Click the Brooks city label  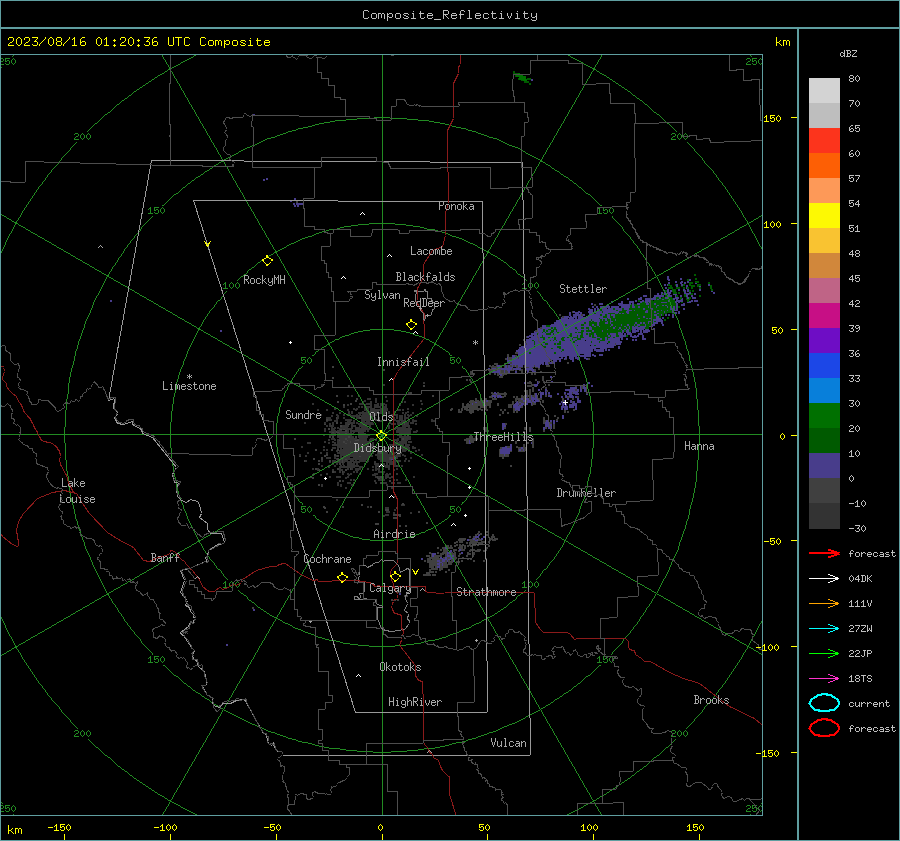coord(711,700)
